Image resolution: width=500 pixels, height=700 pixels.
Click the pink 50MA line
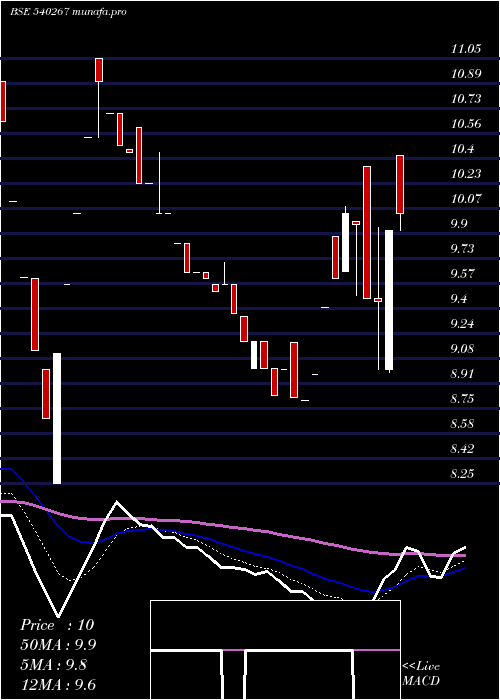tap(232, 528)
